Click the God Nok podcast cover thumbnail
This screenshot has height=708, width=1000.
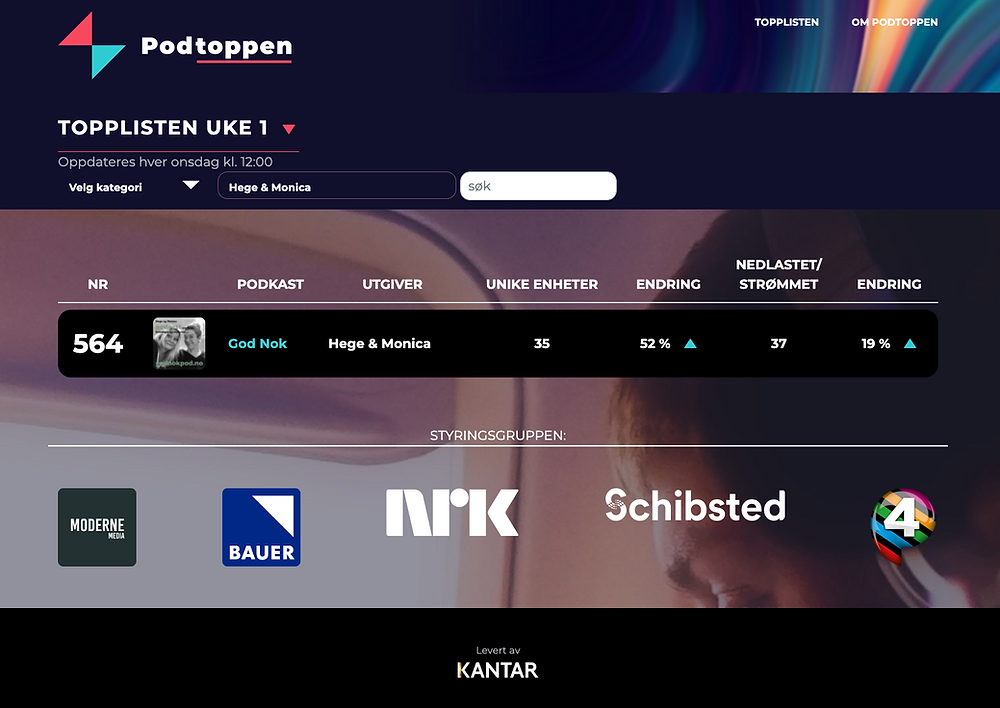[179, 343]
